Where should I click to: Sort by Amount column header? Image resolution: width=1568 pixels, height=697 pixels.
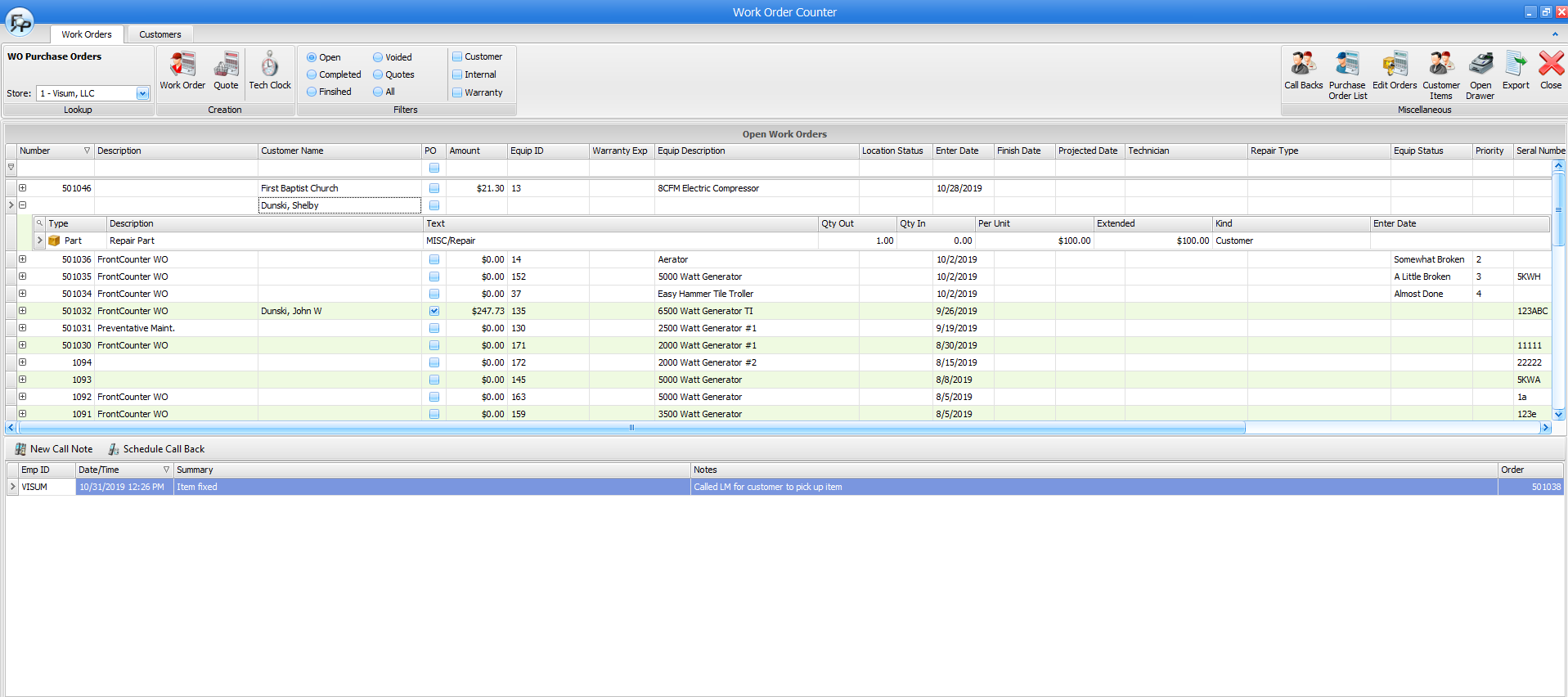point(476,151)
